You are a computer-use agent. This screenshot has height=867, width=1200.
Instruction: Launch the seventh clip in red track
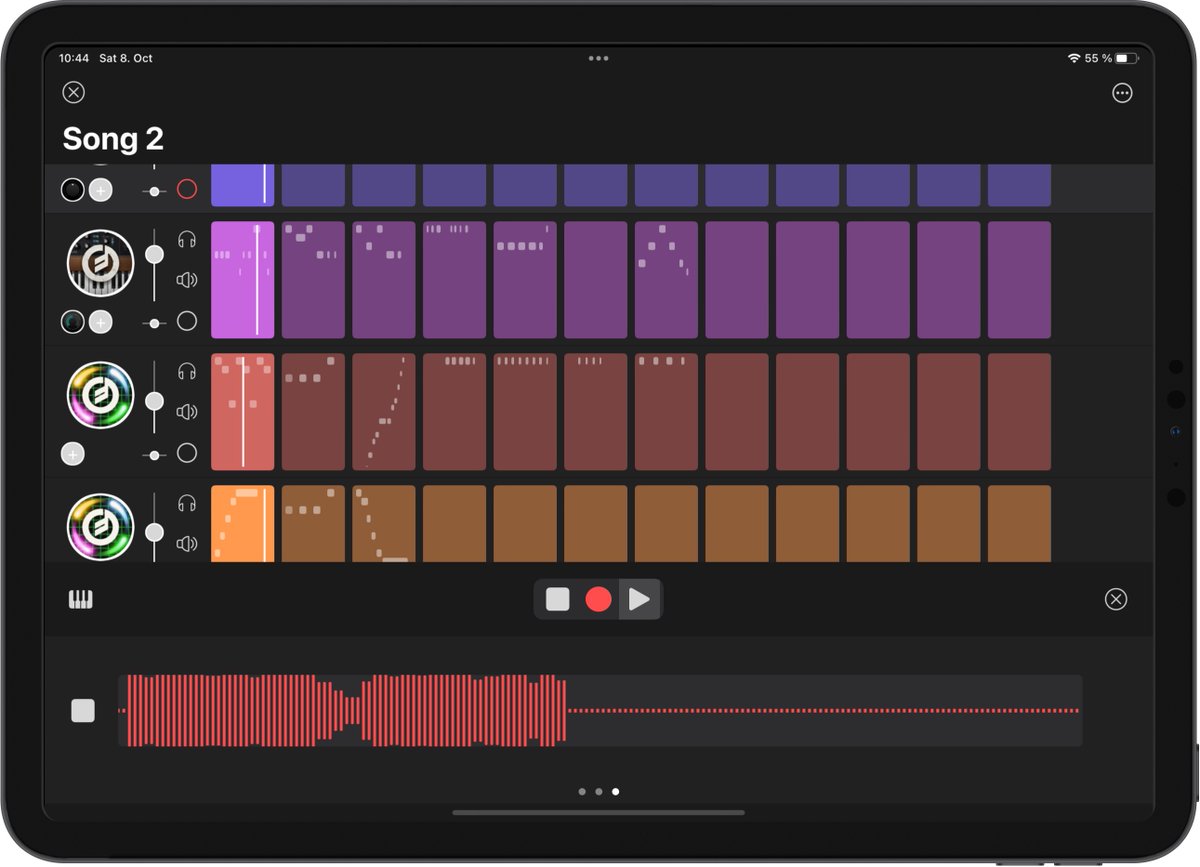(x=666, y=412)
